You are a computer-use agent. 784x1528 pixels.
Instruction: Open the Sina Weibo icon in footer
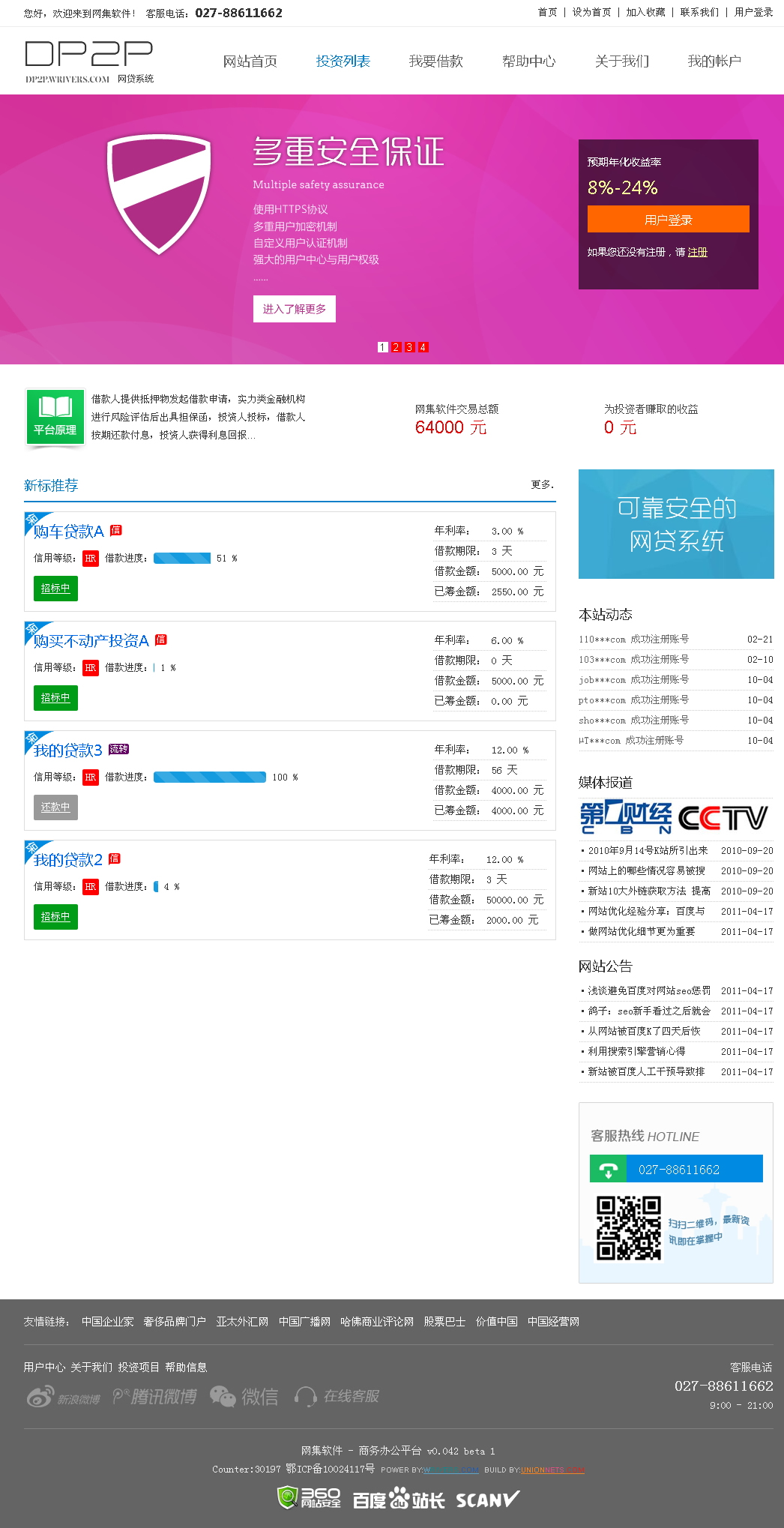(63, 1397)
